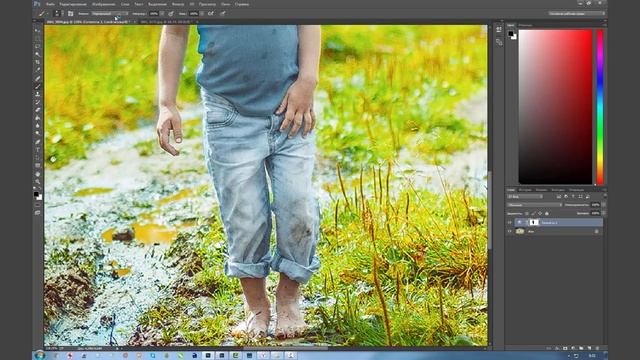Select the History Brush tool

point(38,102)
